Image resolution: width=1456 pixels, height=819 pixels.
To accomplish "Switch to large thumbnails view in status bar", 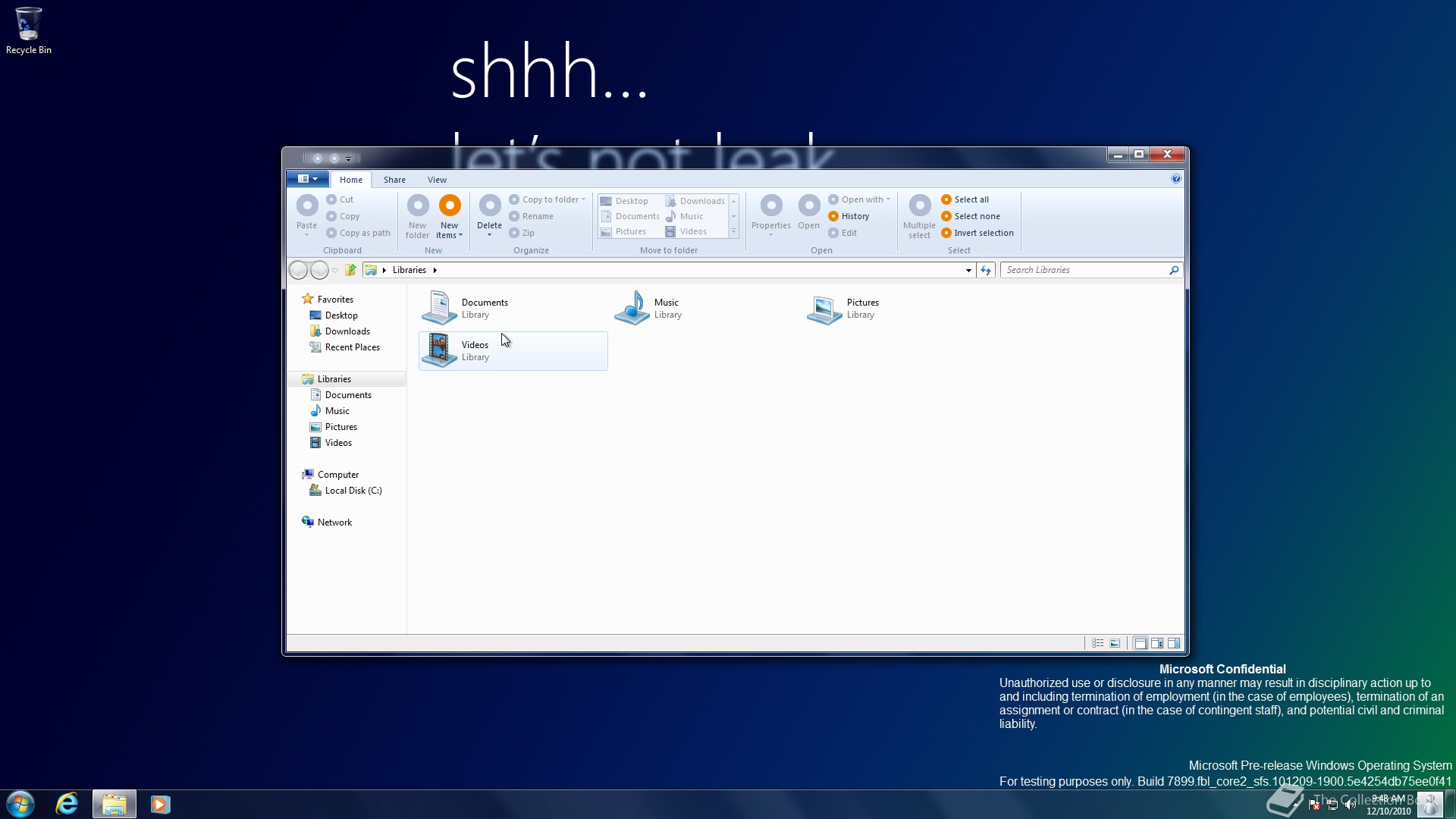I will coord(1115,643).
